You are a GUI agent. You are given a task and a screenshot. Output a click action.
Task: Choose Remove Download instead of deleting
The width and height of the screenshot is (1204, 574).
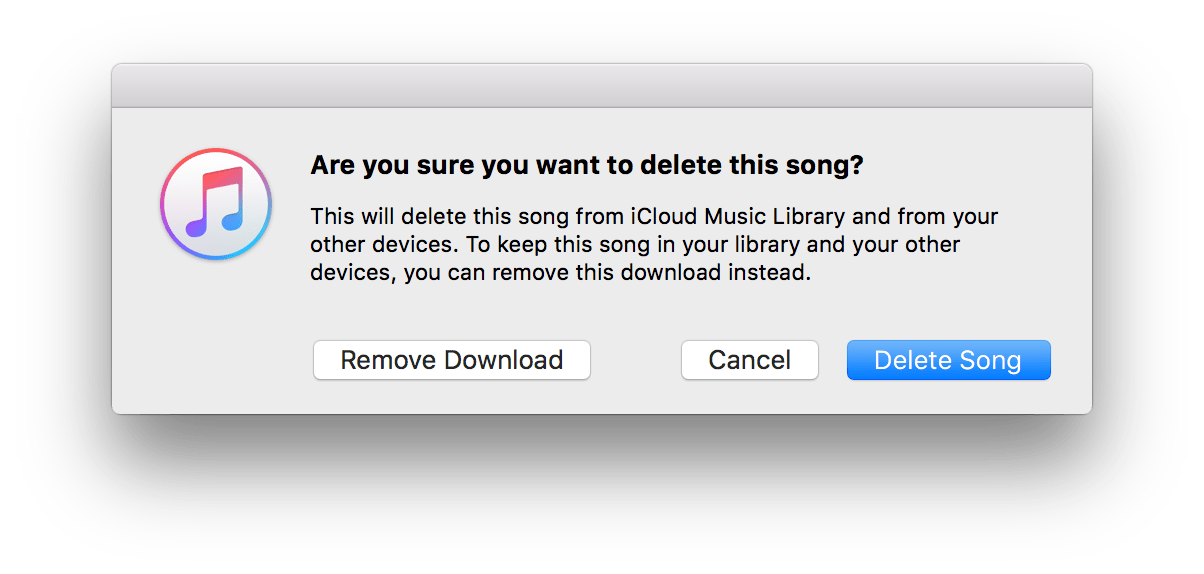(451, 360)
